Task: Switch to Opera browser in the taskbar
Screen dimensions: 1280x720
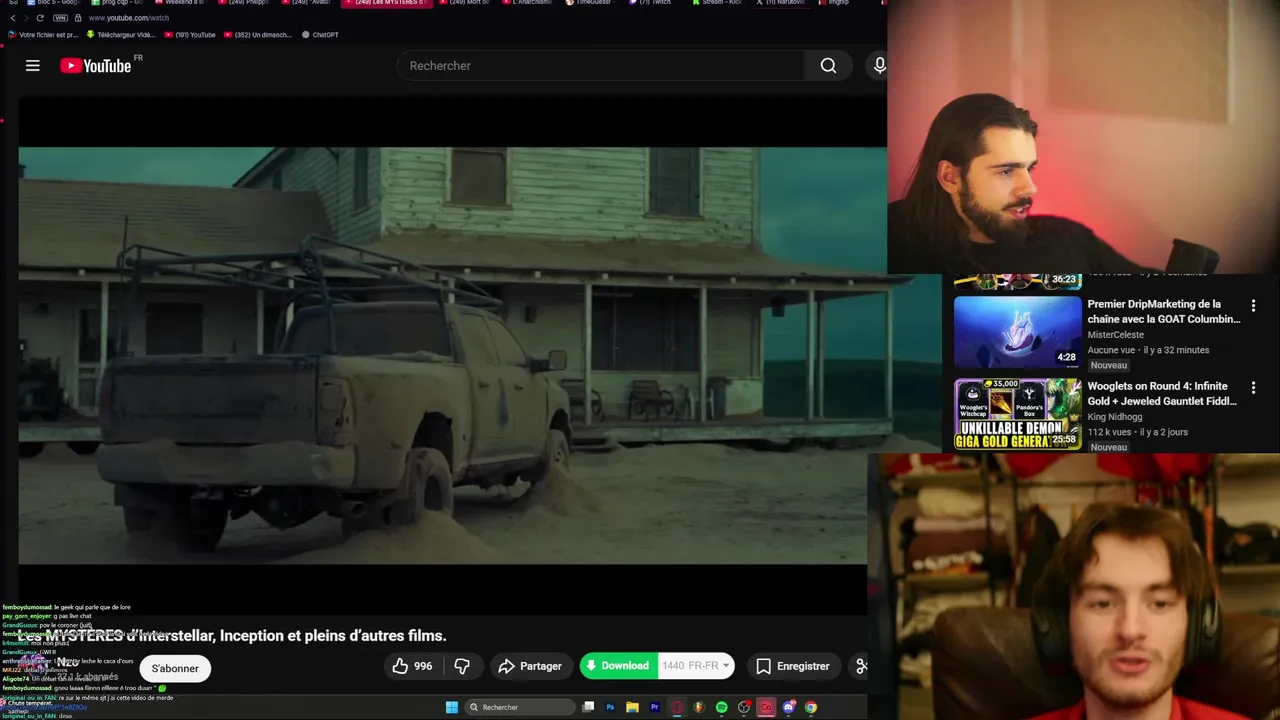Action: point(677,707)
